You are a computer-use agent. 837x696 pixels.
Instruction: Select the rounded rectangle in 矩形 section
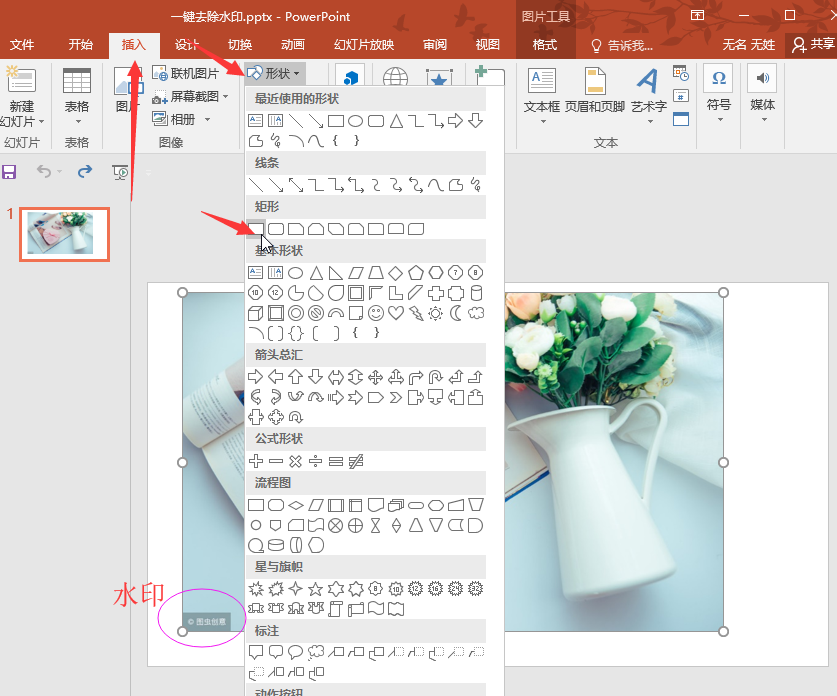[x=276, y=229]
